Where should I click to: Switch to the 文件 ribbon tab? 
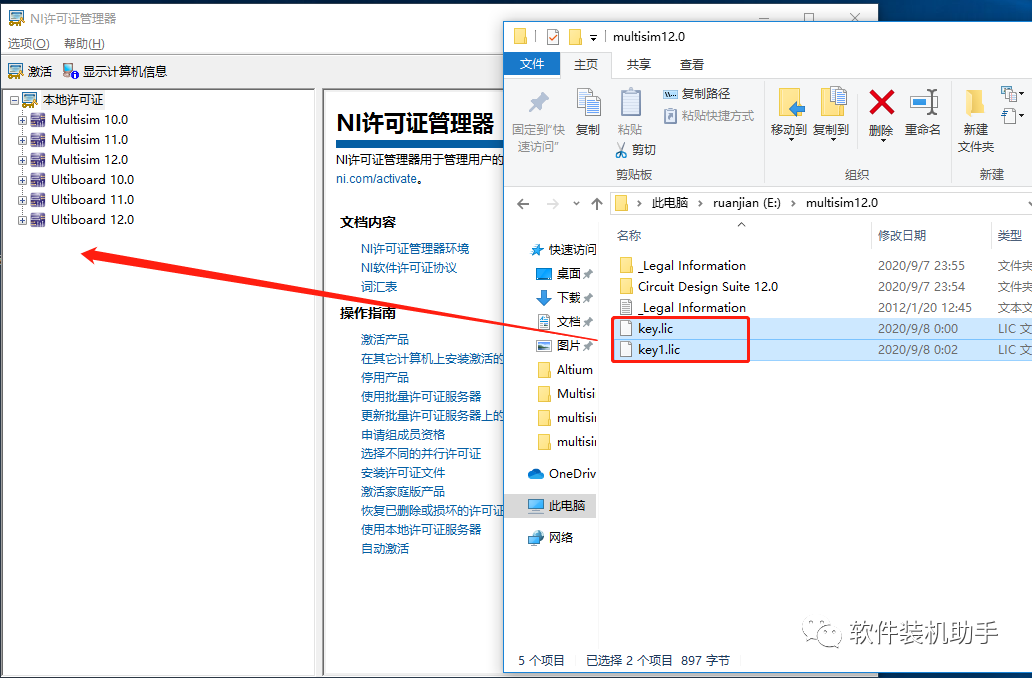pyautogui.click(x=532, y=64)
